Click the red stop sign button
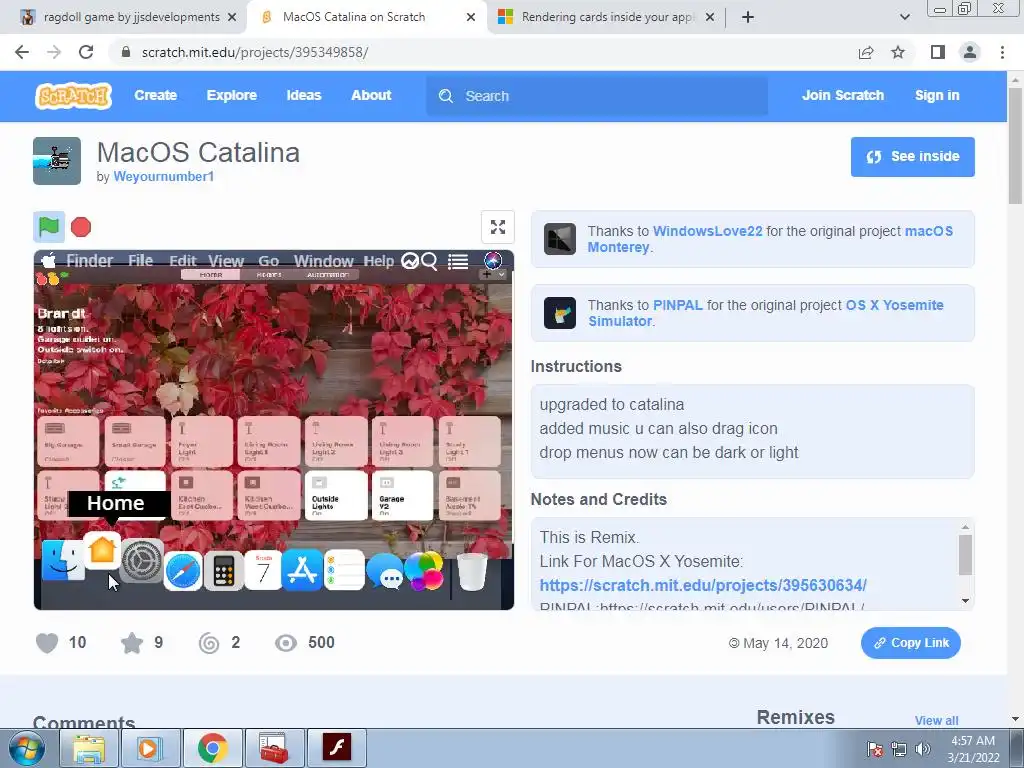Image resolution: width=1024 pixels, height=768 pixels. [x=81, y=227]
